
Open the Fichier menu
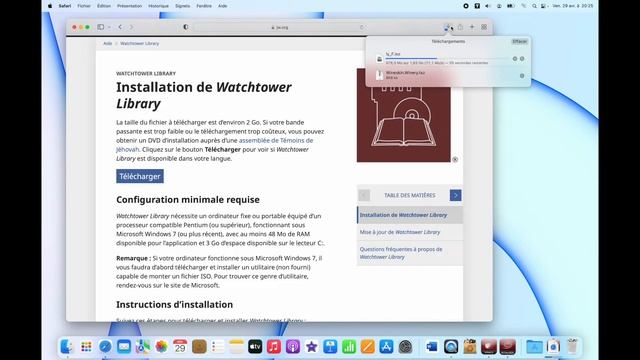[84, 6]
